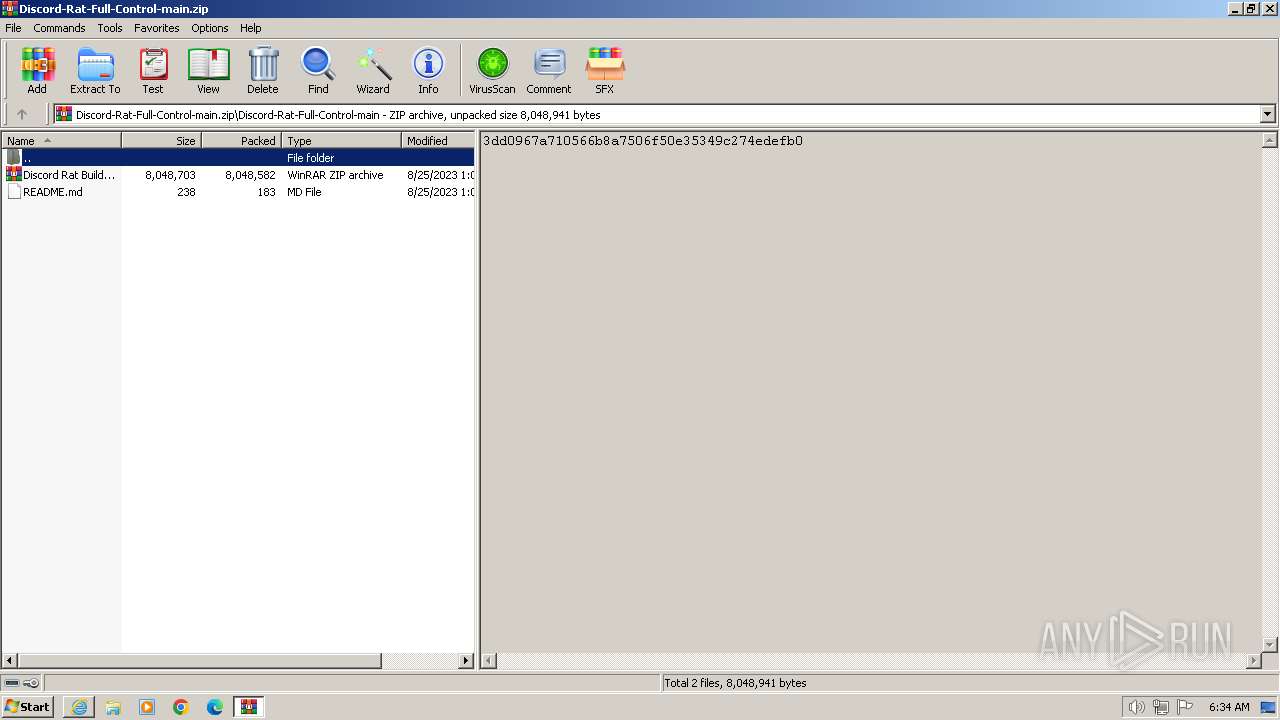Select the 'File folder' parent row

(238, 157)
